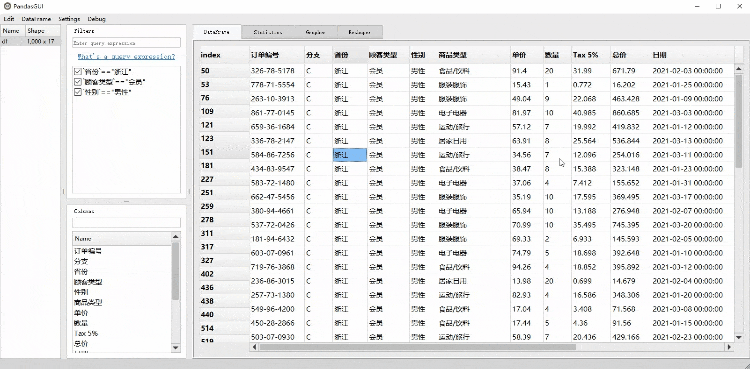Select cell with order number 326-78-5178
The image size is (750, 369).
(277, 71)
